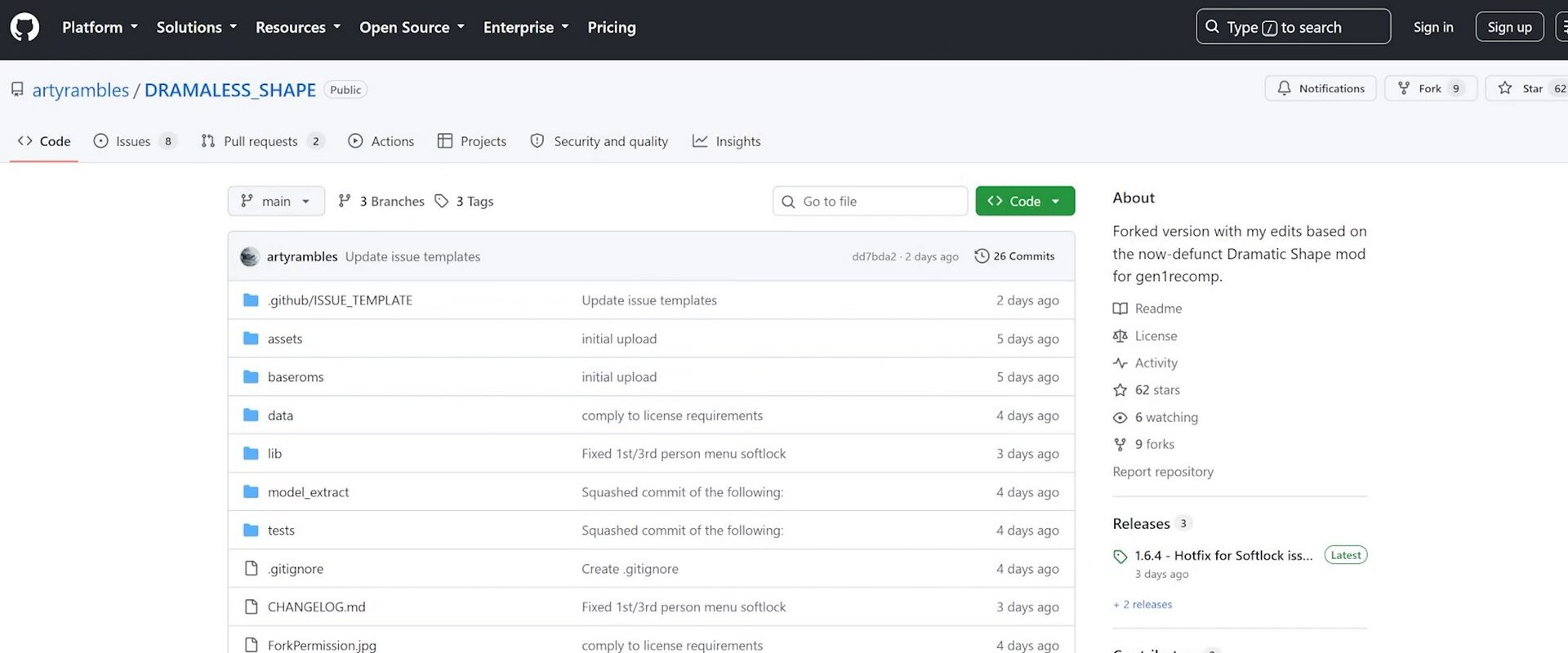This screenshot has width=1568, height=653.
Task: Click the License scale icon
Action: click(x=1120, y=336)
